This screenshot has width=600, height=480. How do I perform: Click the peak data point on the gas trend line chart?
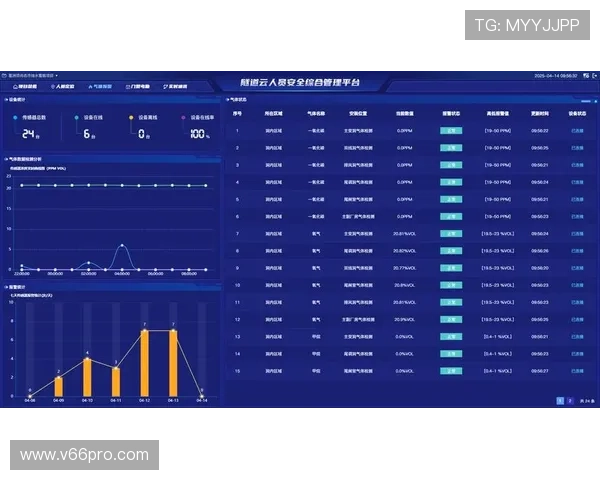[x=122, y=245]
